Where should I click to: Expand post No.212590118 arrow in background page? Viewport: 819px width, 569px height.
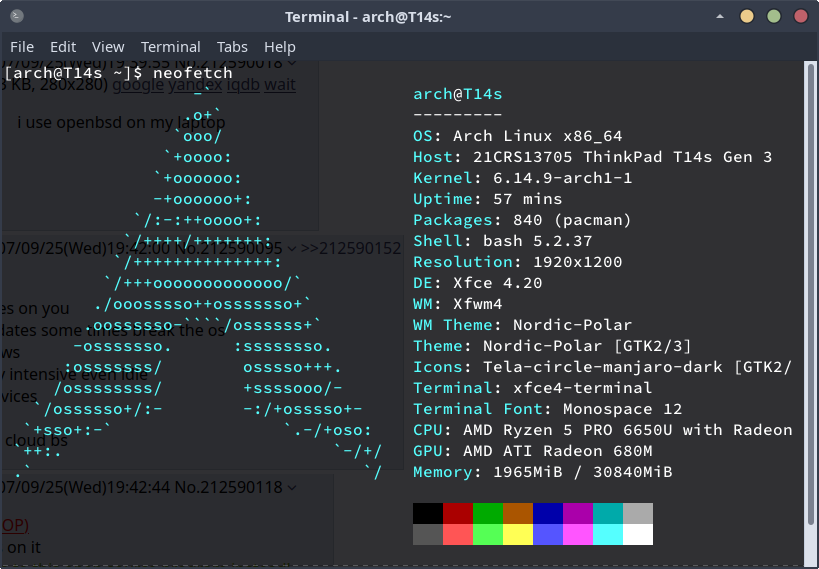click(292, 487)
